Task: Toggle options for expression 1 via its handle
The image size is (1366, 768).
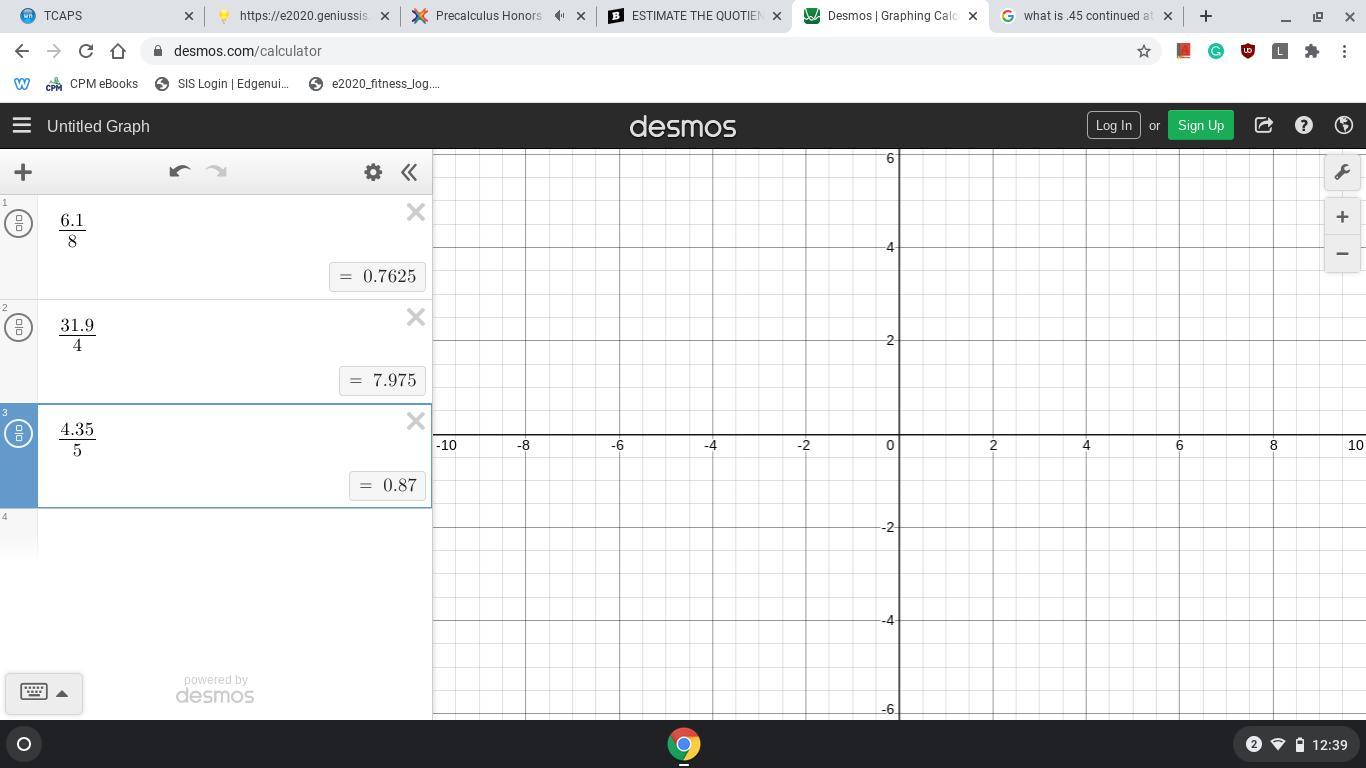Action: (18, 223)
